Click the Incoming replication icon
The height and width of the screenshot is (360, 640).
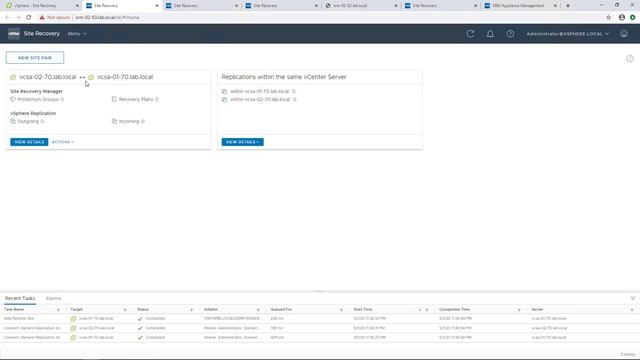(x=114, y=121)
